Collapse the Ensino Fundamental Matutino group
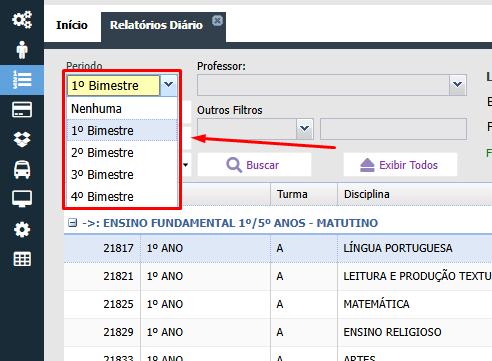 tap(72, 223)
